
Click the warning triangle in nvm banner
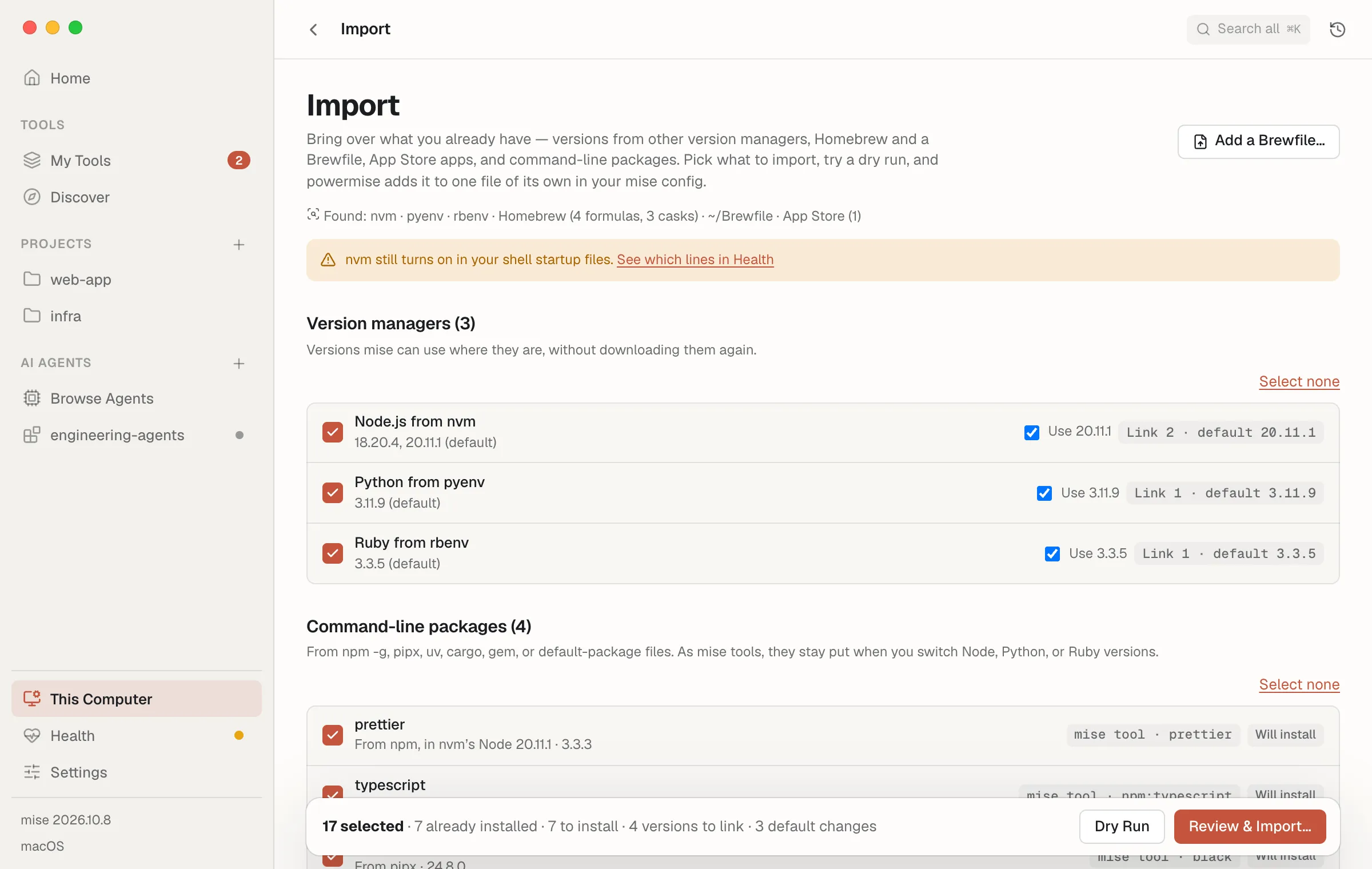[328, 260]
